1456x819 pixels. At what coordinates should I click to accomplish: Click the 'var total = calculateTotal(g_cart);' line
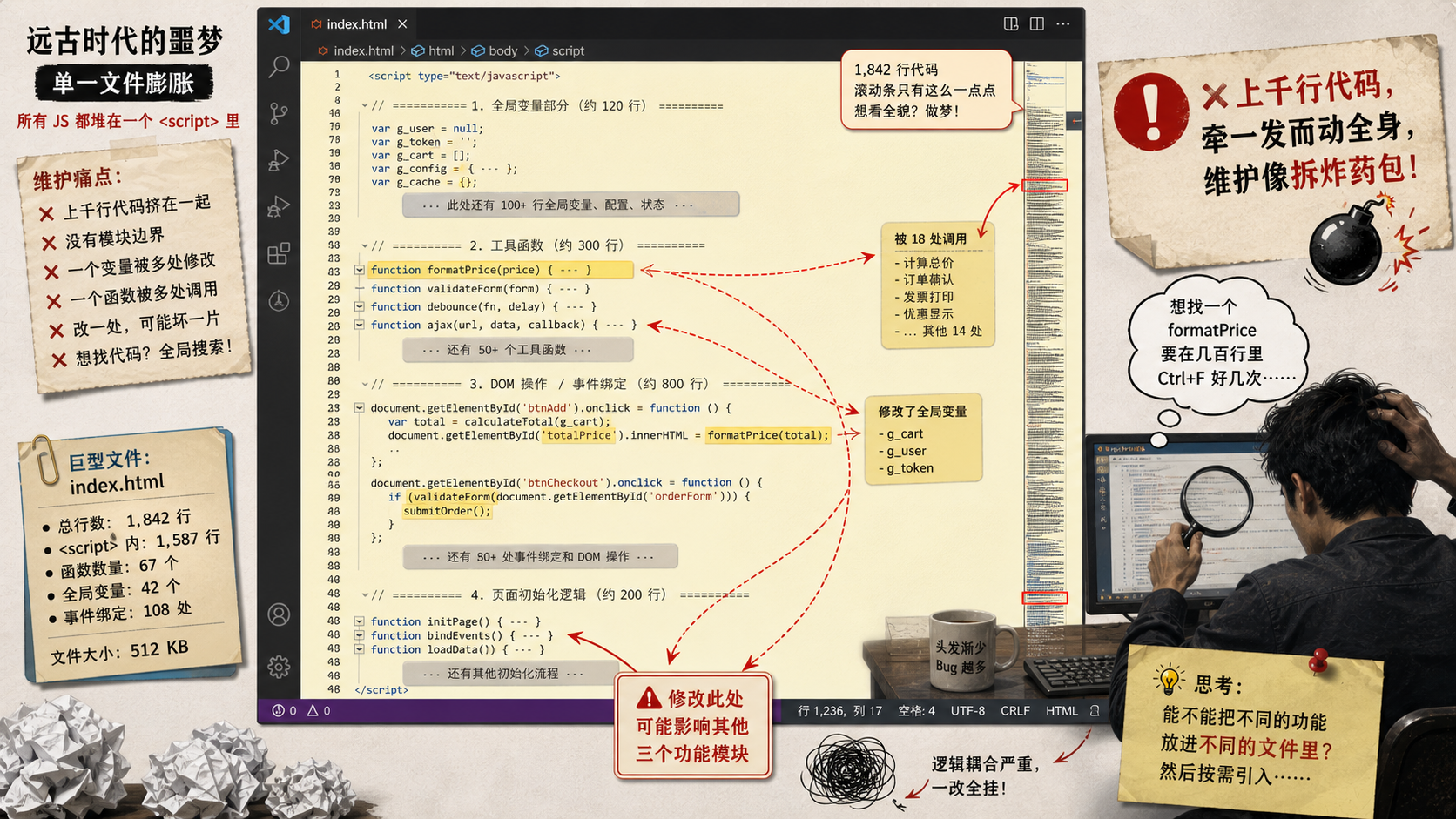(x=499, y=421)
